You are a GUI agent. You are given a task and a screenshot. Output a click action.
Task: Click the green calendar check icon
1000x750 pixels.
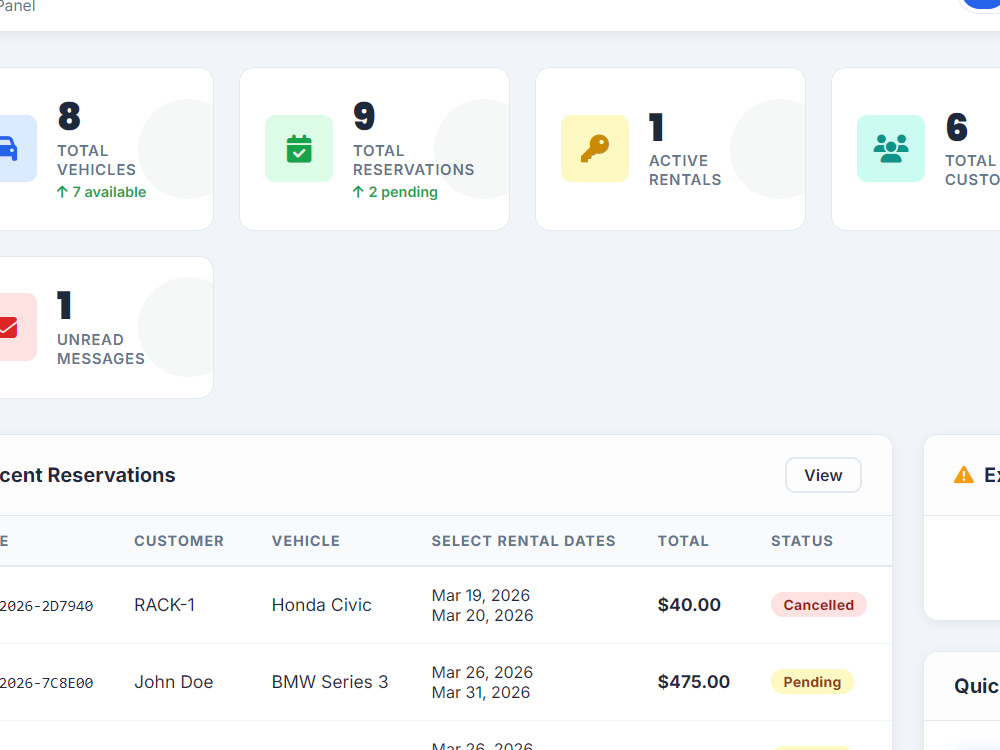[299, 149]
